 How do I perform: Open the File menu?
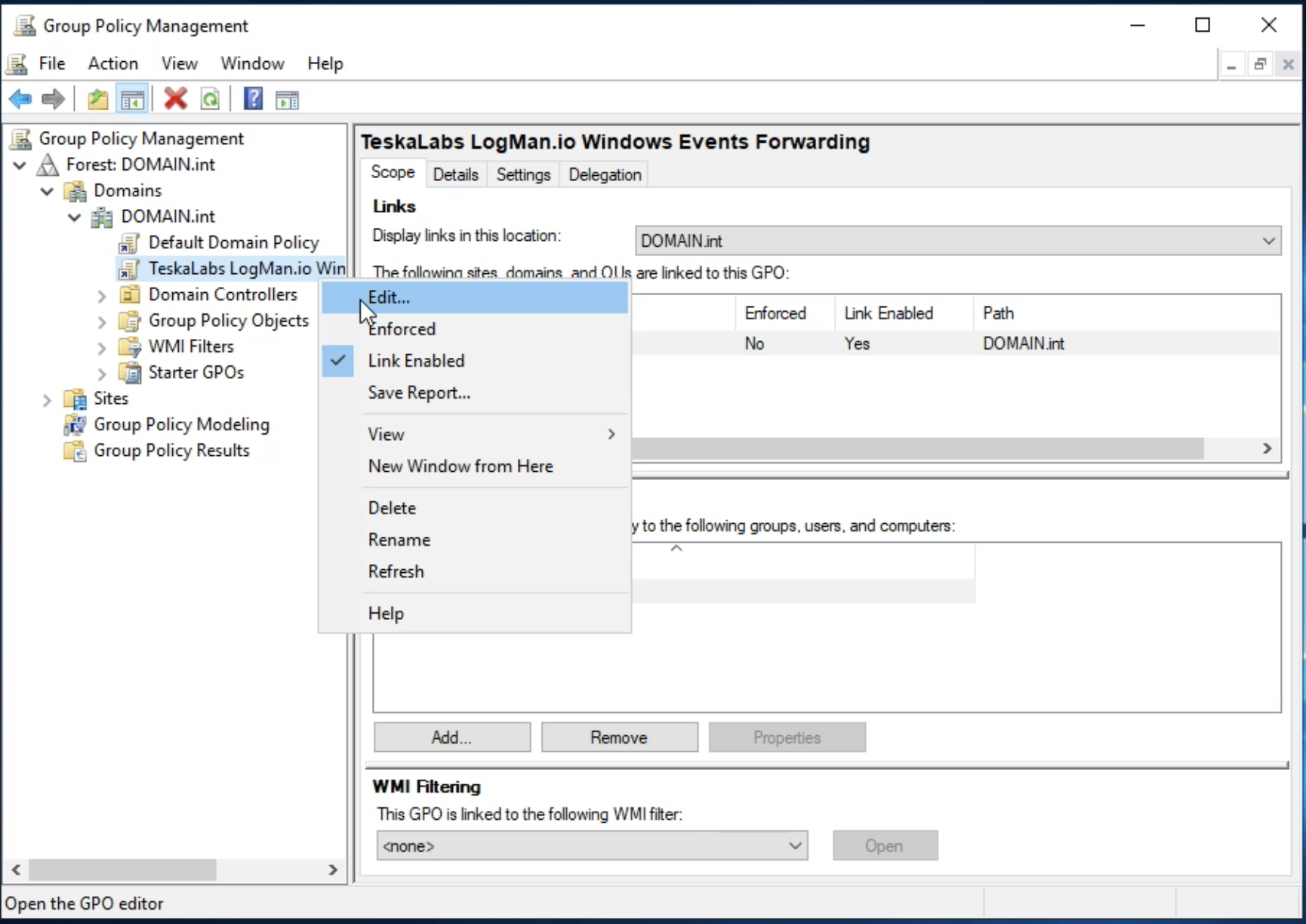(x=52, y=63)
